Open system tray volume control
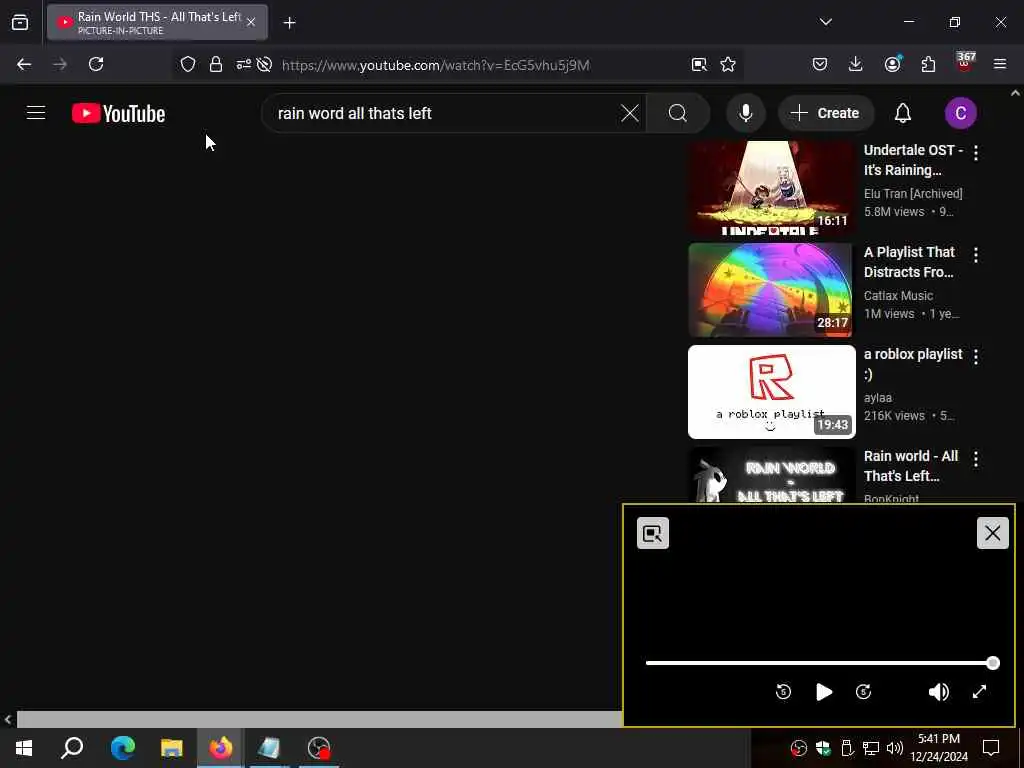 coord(895,748)
